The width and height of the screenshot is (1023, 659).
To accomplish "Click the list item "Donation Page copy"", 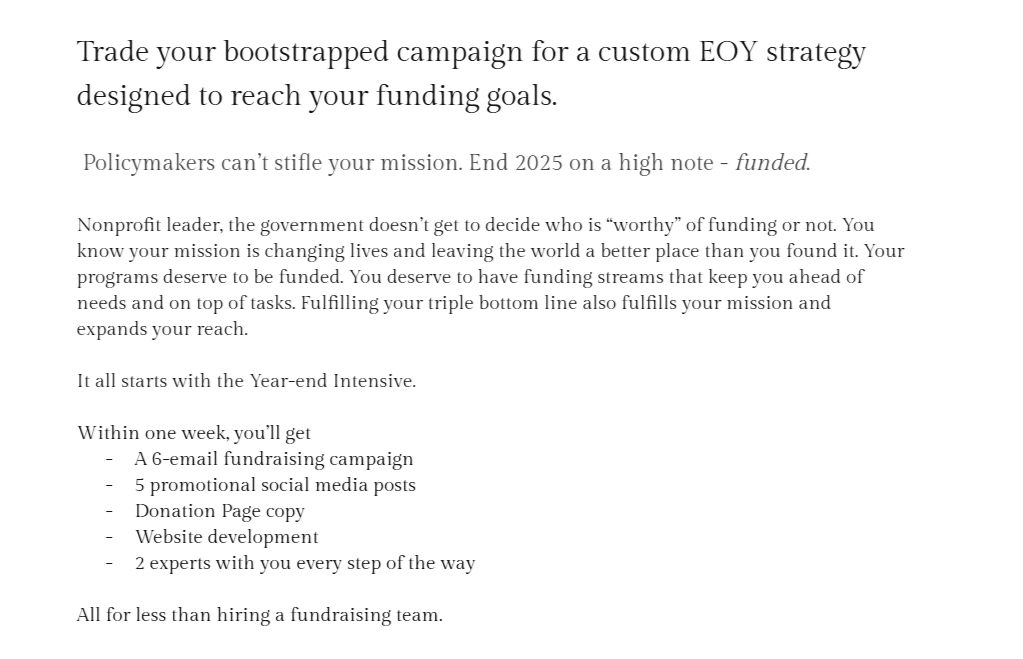I will coord(220,511).
